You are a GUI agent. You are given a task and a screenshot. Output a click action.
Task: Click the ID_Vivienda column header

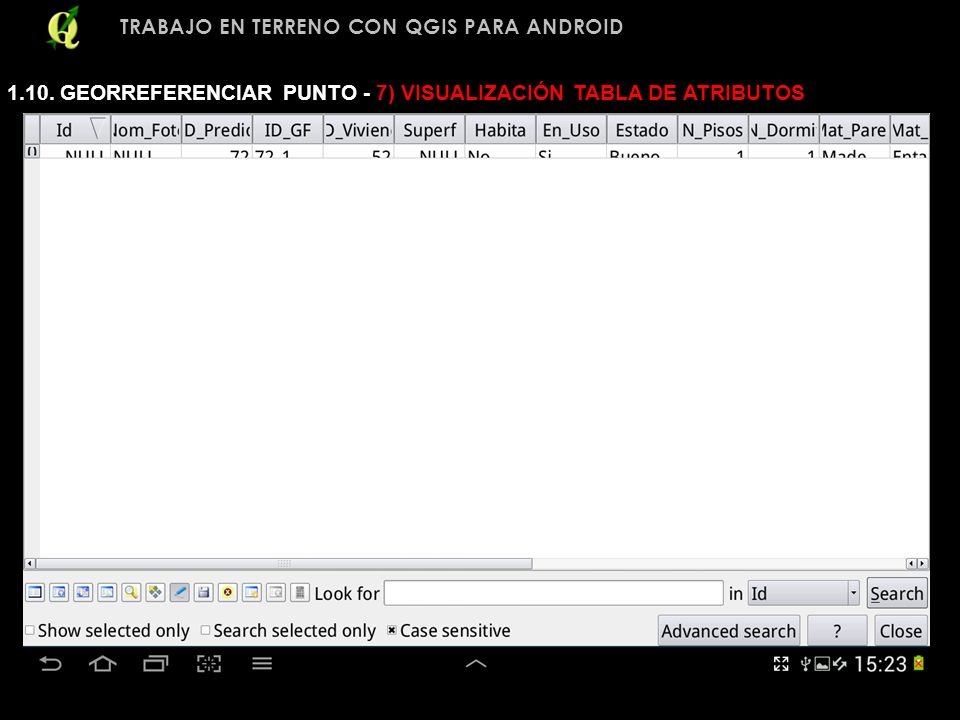pyautogui.click(x=359, y=130)
